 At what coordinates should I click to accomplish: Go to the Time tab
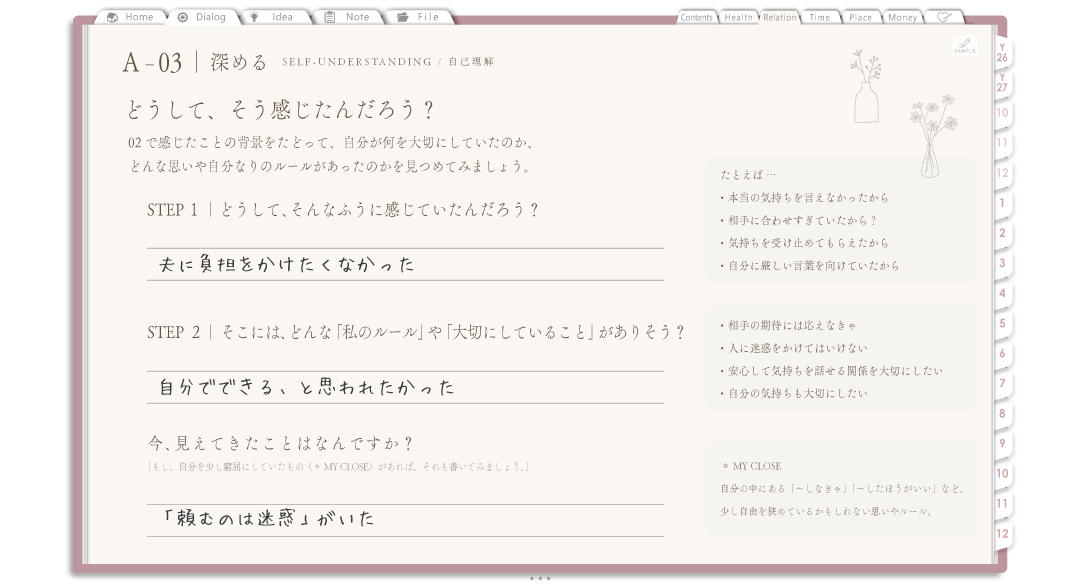point(820,17)
